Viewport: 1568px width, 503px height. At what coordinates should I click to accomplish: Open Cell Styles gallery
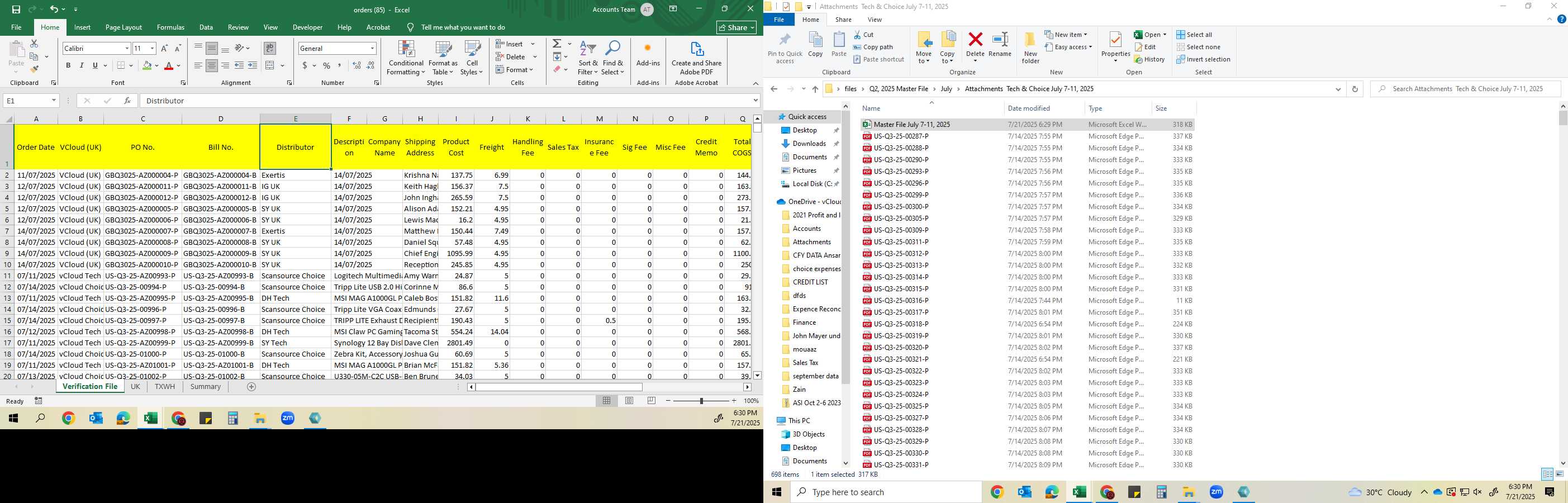(x=472, y=59)
